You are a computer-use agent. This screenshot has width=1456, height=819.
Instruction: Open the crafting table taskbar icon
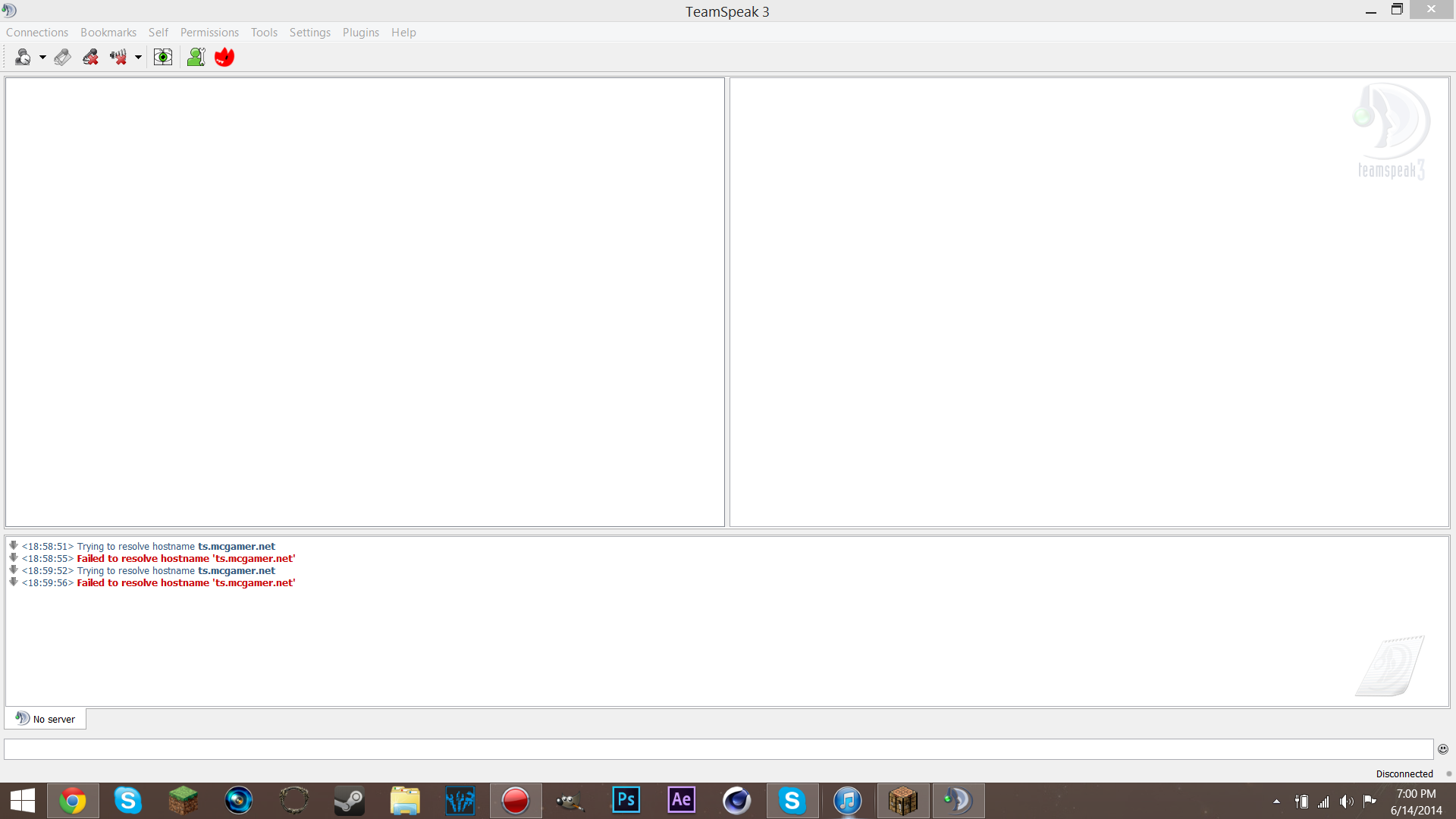pyautogui.click(x=903, y=801)
